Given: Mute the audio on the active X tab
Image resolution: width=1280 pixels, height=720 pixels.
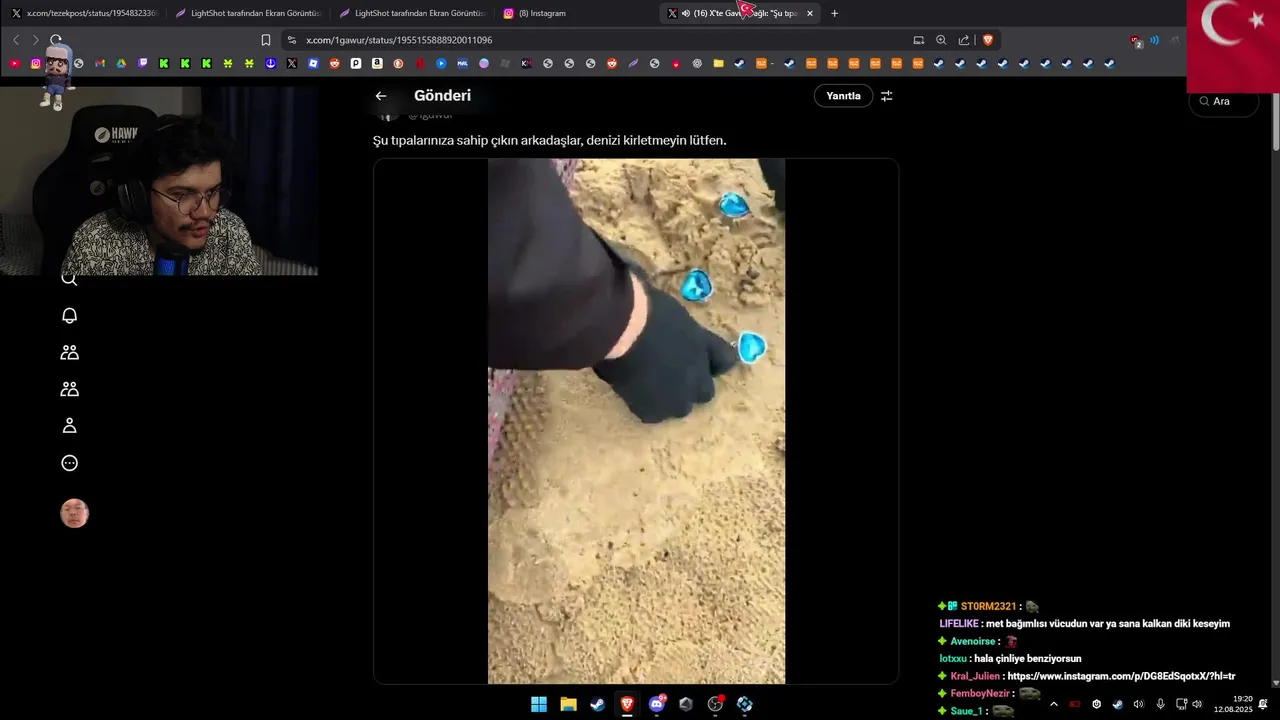Looking at the screenshot, I should point(686,13).
